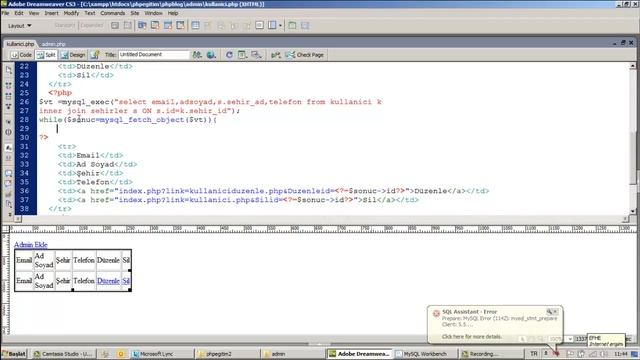The image size is (640, 360).
Task: Open the Modify menu
Action: [x=71, y=13]
